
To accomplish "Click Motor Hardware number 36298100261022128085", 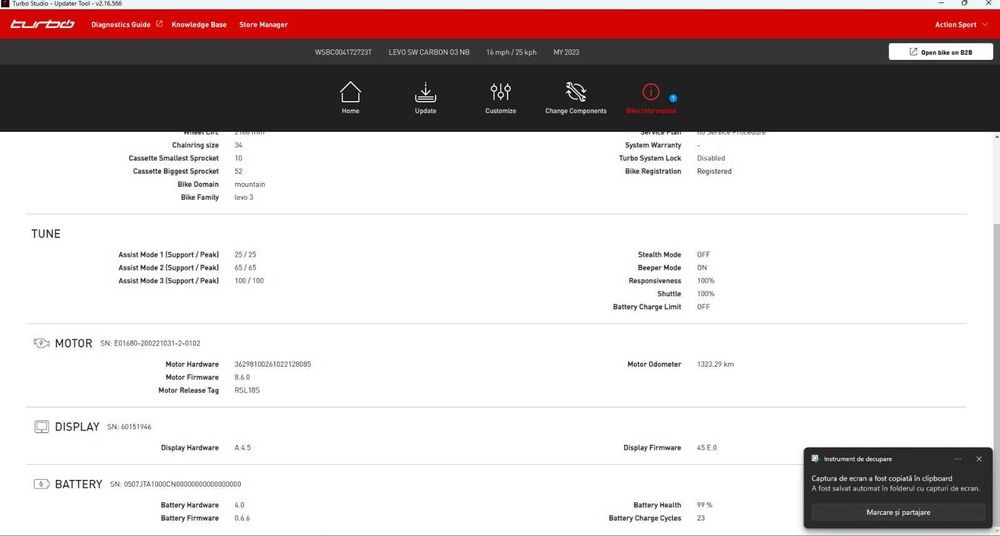I will pyautogui.click(x=272, y=364).
